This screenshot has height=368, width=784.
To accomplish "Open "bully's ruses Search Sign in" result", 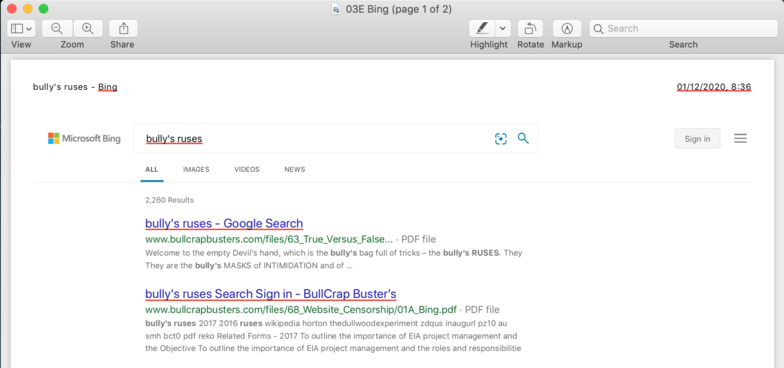I will 270,294.
